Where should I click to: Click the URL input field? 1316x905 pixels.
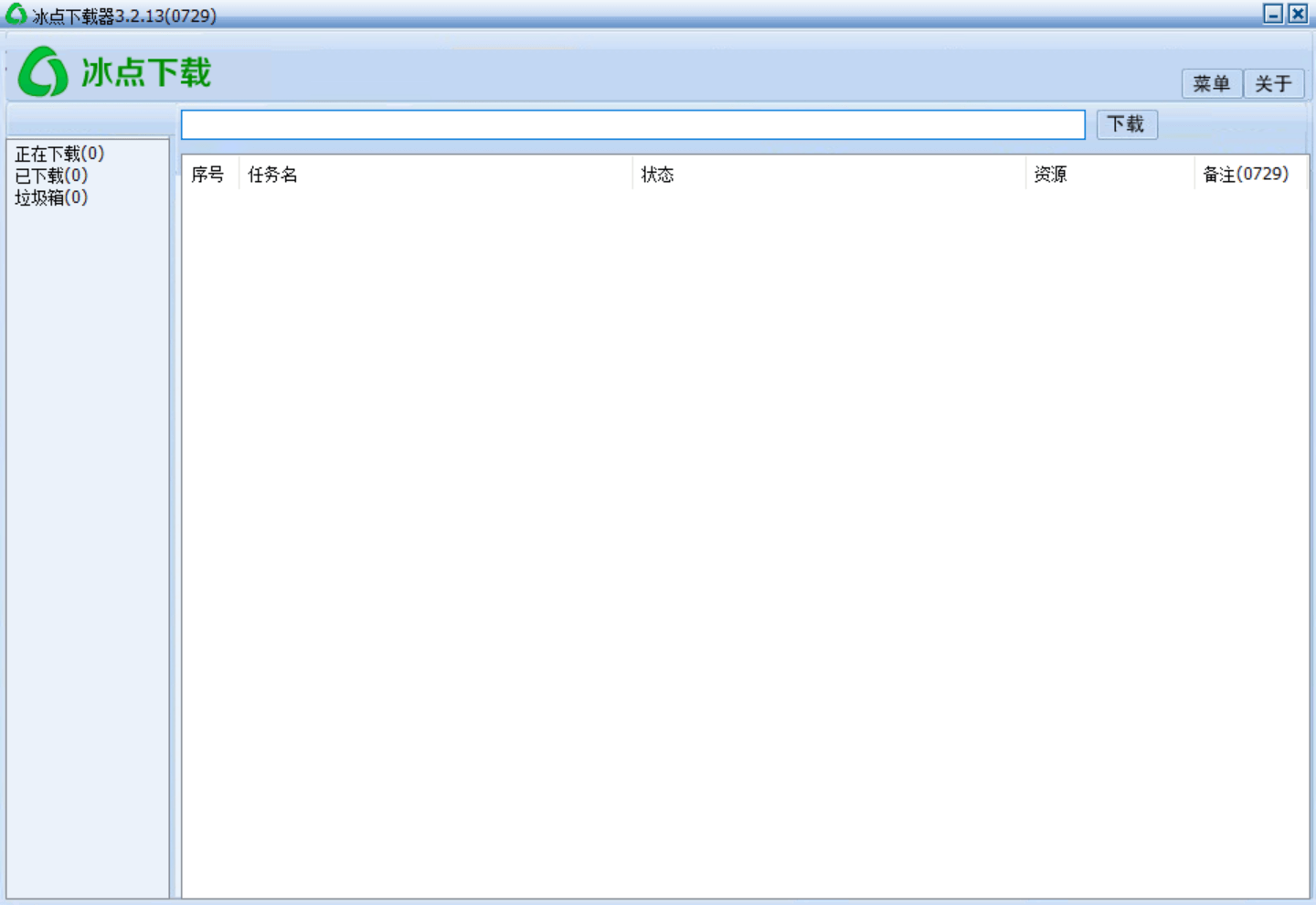coord(632,124)
